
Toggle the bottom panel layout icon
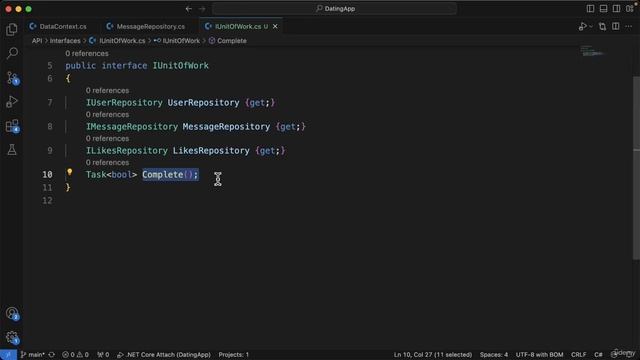point(603,9)
